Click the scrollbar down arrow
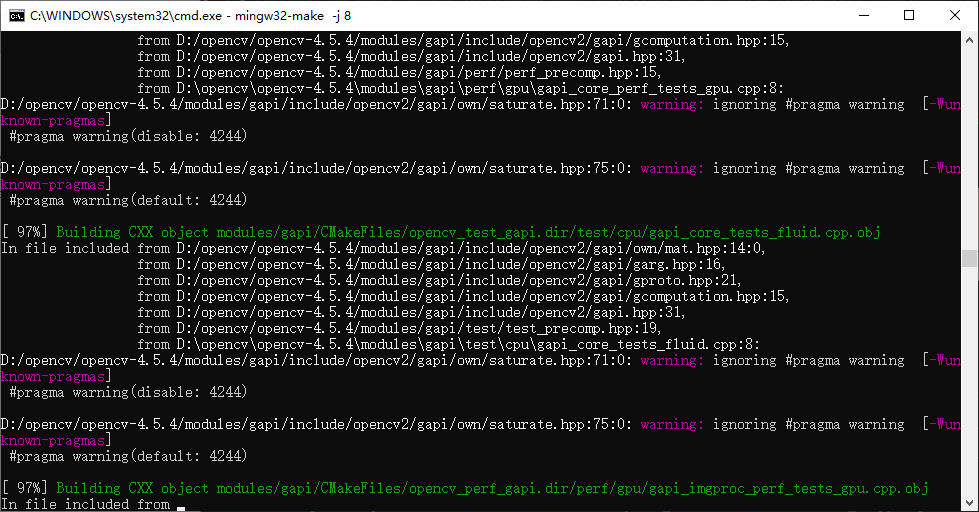This screenshot has height=512, width=979. click(x=969, y=503)
